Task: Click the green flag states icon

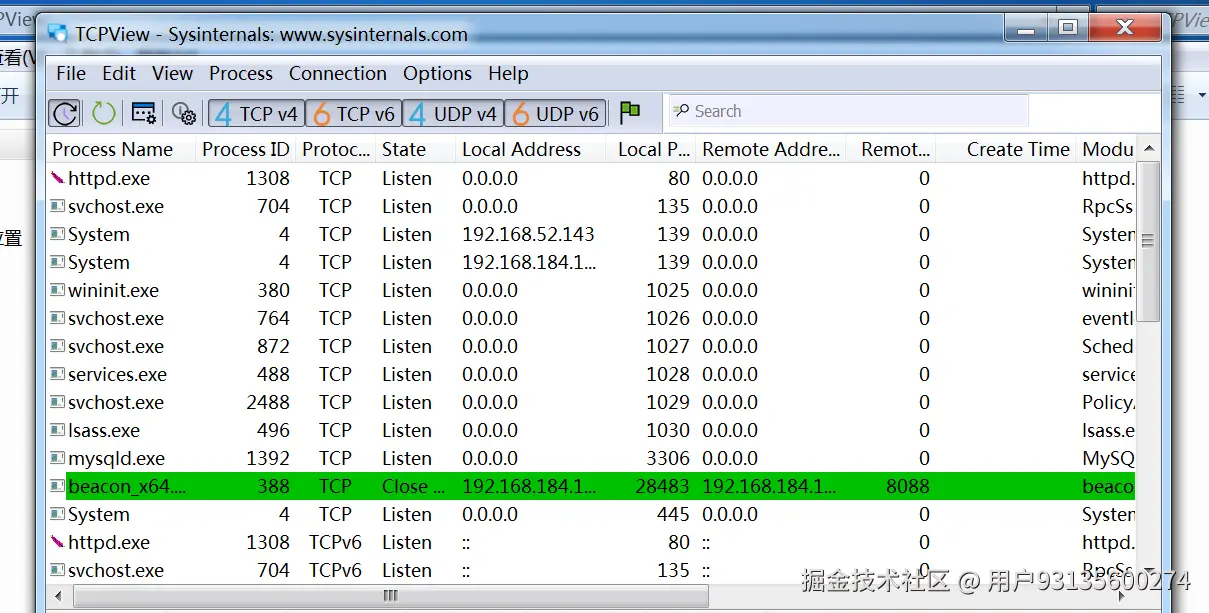Action: pos(630,112)
